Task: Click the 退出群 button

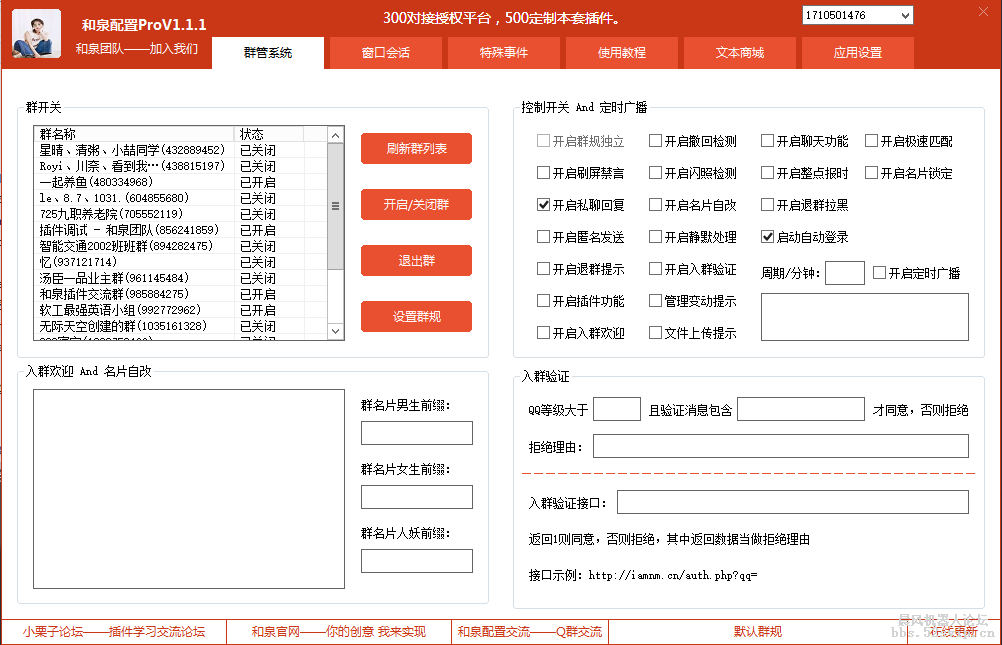Action: (x=416, y=261)
